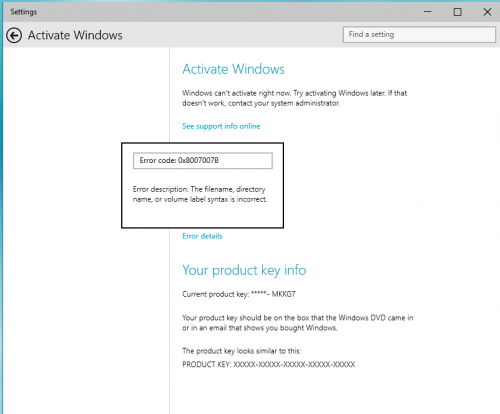
Task: Select the Error code 0x8007007B field
Action: click(x=203, y=161)
